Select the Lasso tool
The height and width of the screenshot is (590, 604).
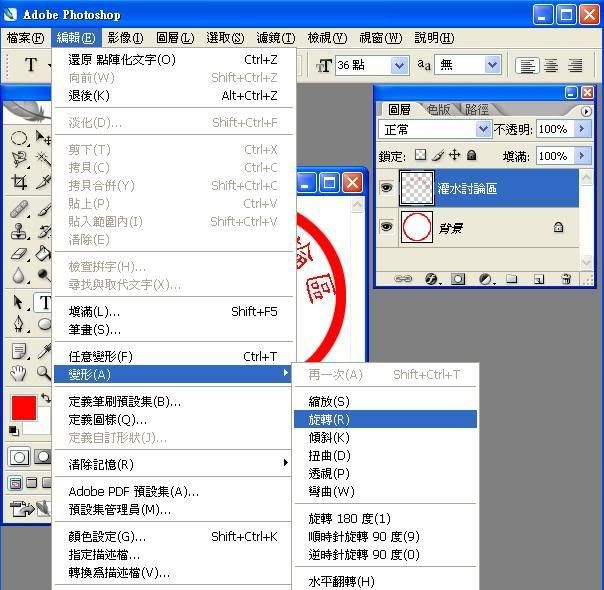pyautogui.click(x=19, y=159)
